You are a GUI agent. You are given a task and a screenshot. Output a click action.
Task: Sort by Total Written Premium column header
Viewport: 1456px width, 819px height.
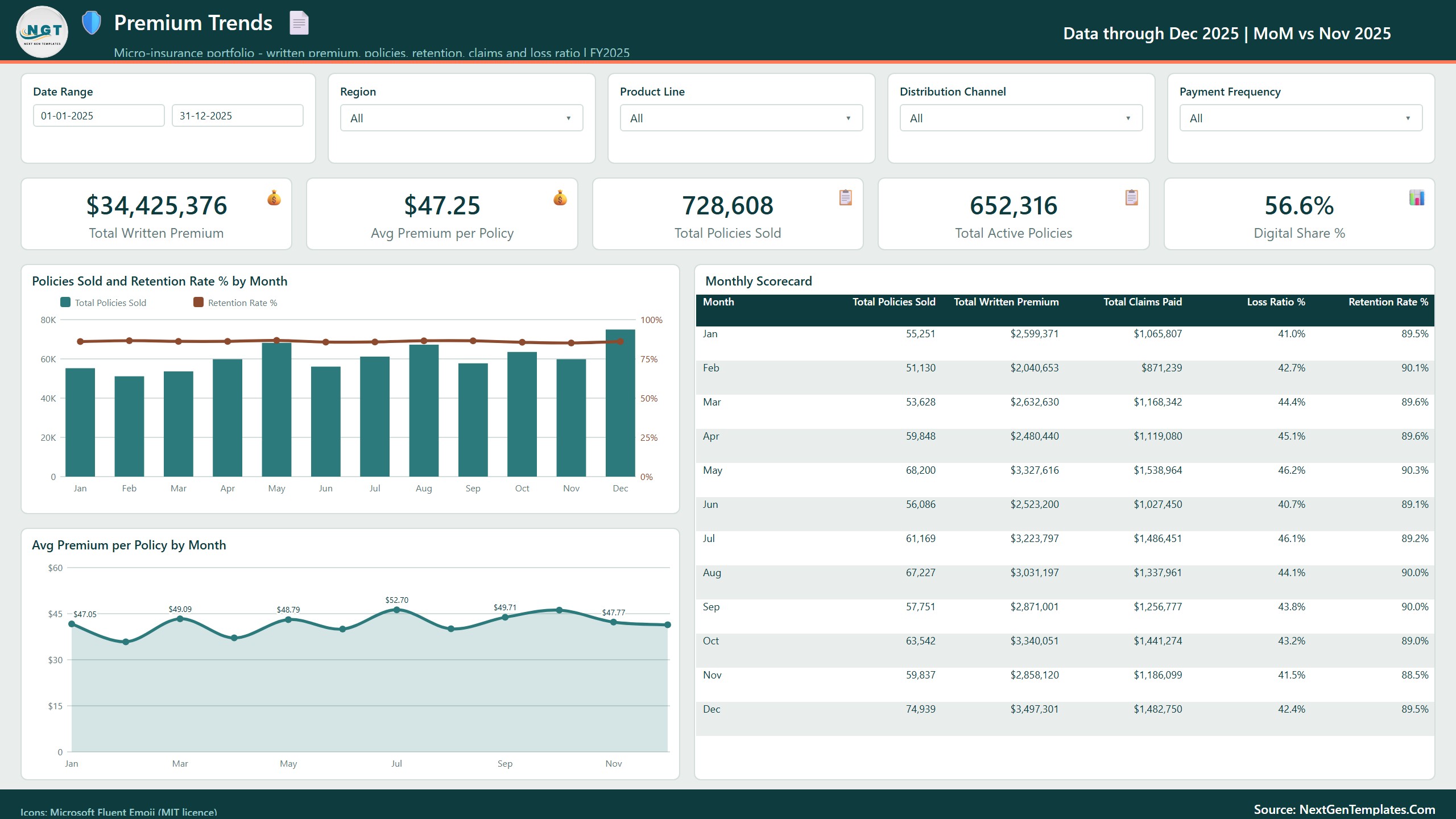1006,302
